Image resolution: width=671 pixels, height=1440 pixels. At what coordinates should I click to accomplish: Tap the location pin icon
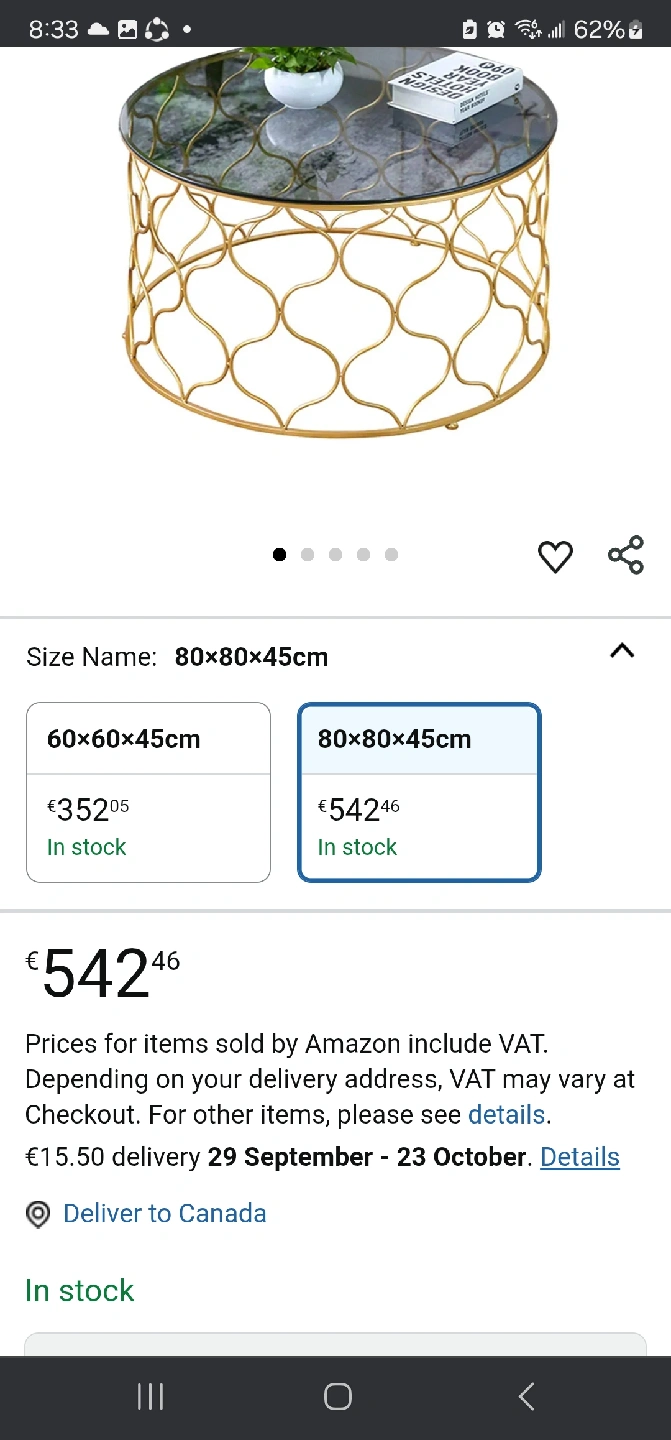pos(38,1214)
